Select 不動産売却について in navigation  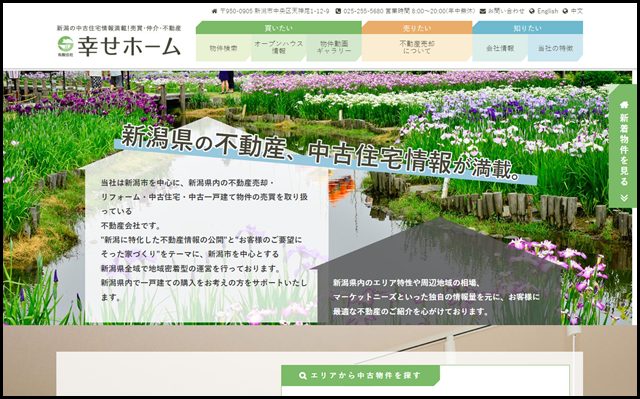[417, 48]
